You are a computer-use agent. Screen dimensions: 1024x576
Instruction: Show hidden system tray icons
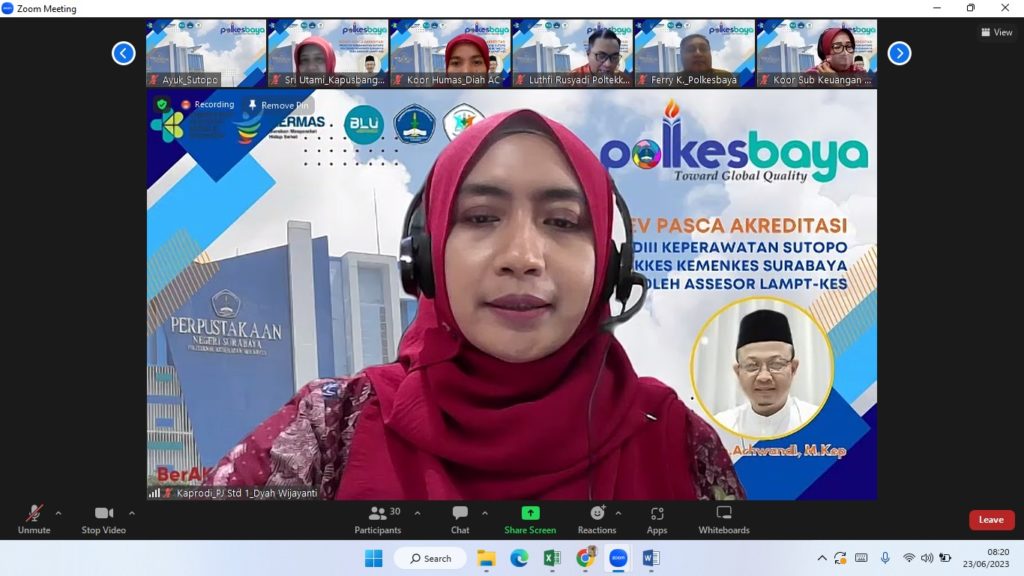pos(822,558)
